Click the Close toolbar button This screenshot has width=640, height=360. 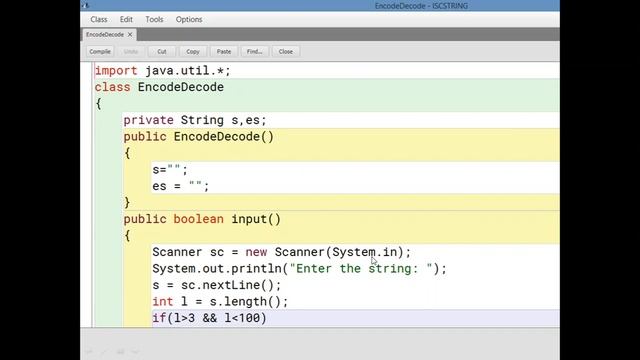tap(286, 51)
